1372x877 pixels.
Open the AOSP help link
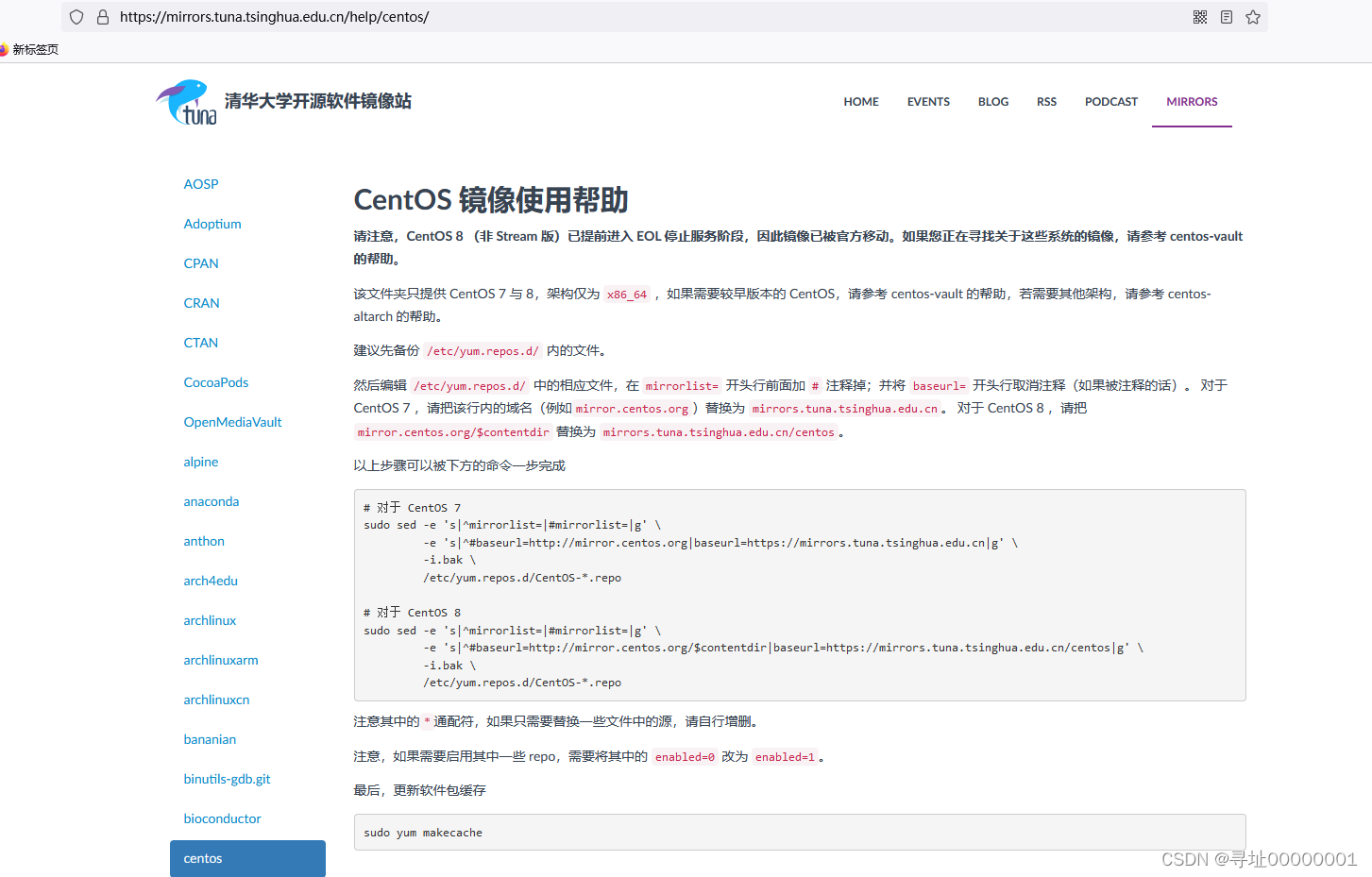coord(201,184)
